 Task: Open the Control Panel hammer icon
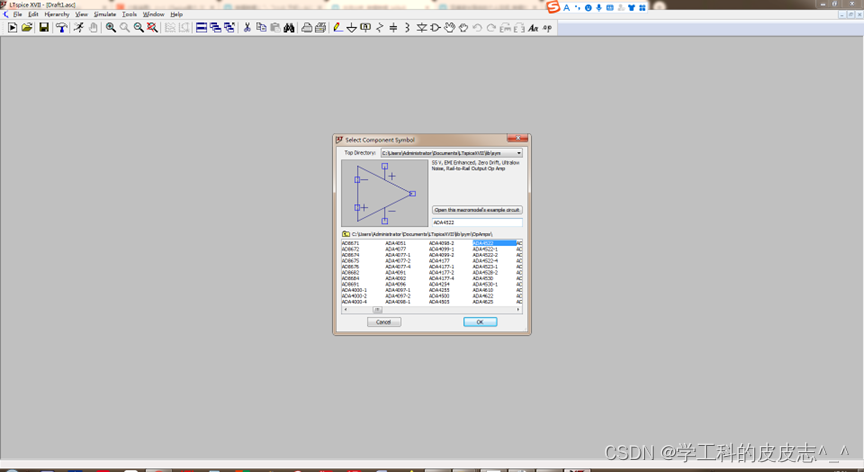(61, 28)
